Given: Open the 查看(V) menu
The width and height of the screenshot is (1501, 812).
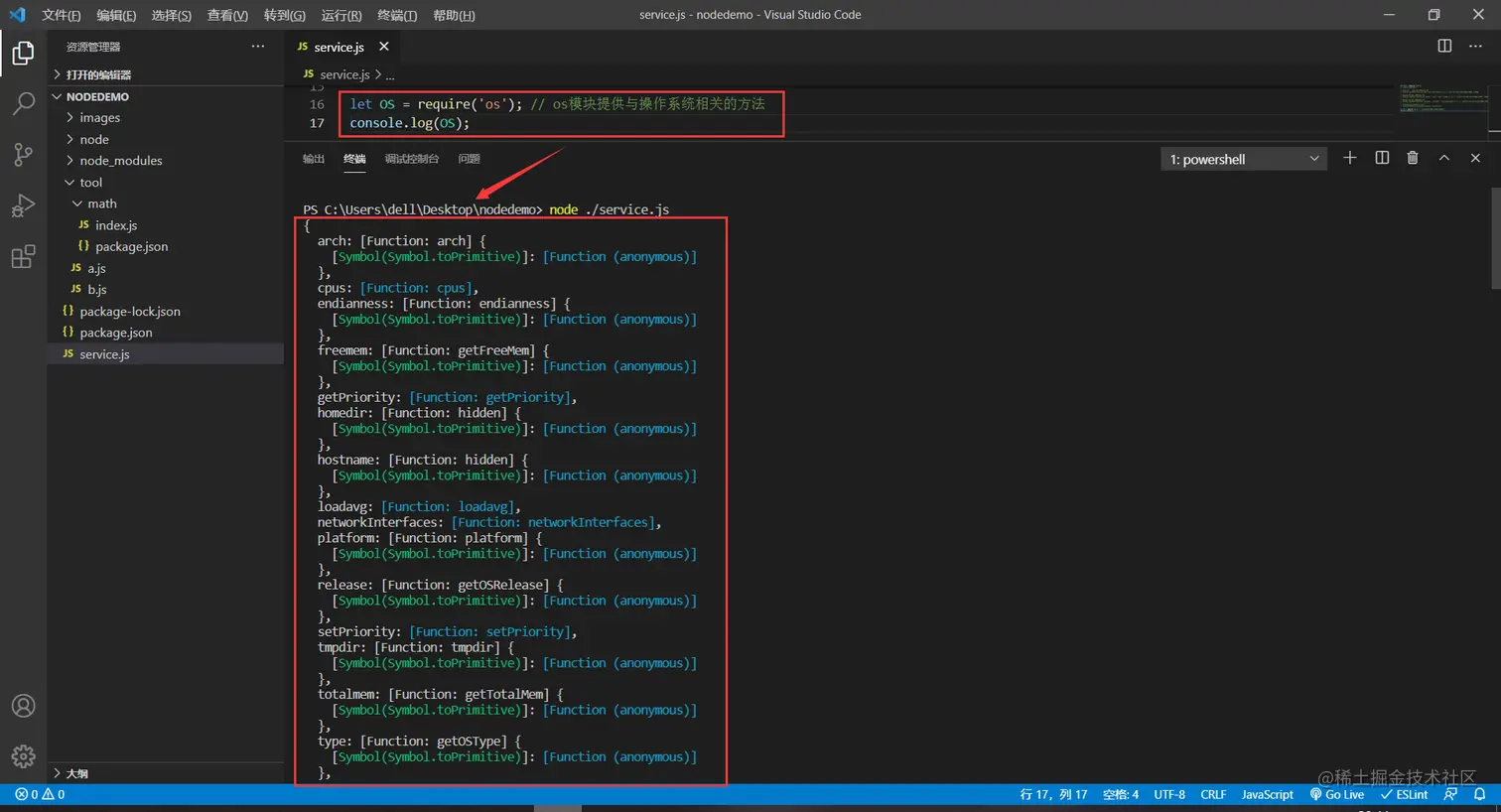Looking at the screenshot, I should (227, 15).
